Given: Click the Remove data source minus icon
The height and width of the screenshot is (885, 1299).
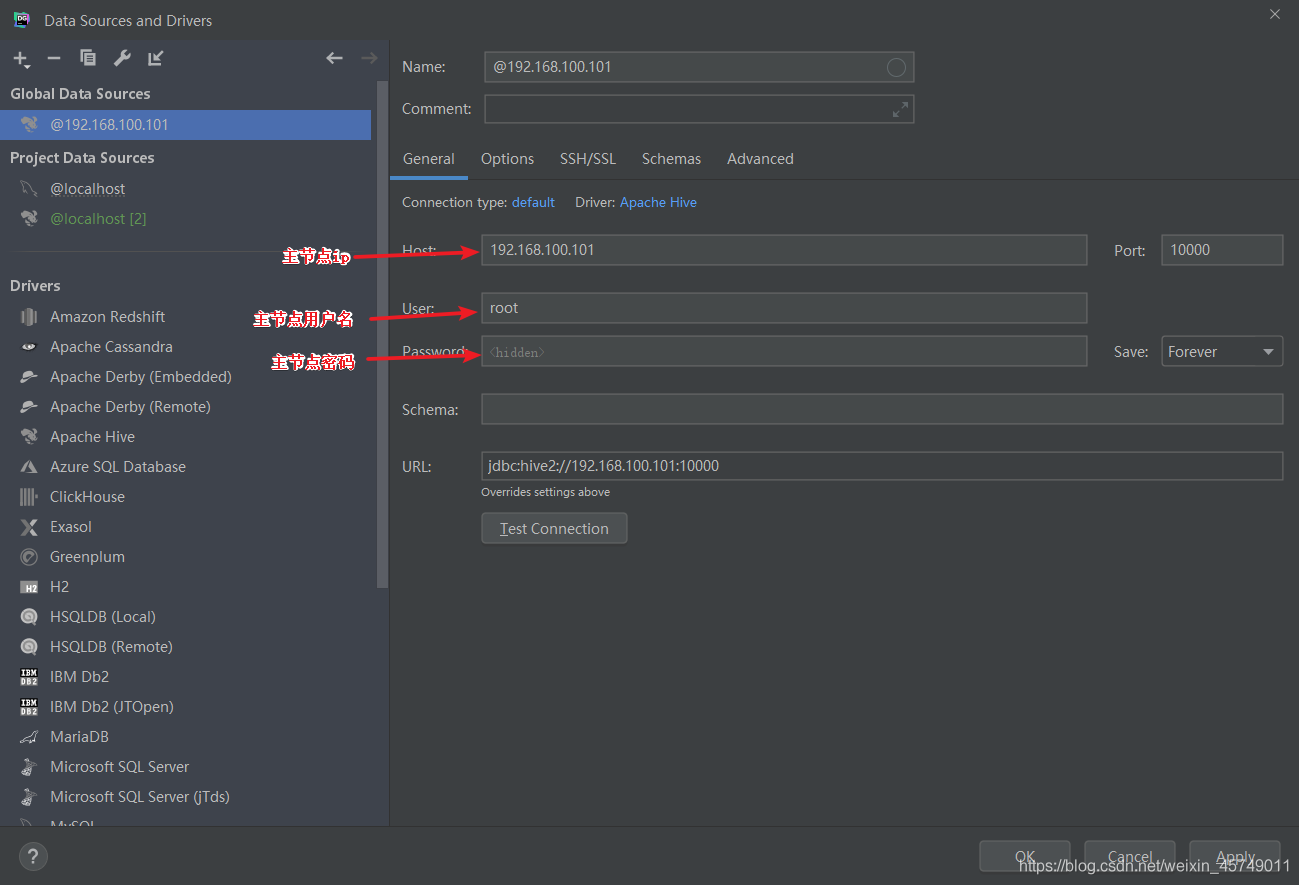Looking at the screenshot, I should [x=54, y=59].
